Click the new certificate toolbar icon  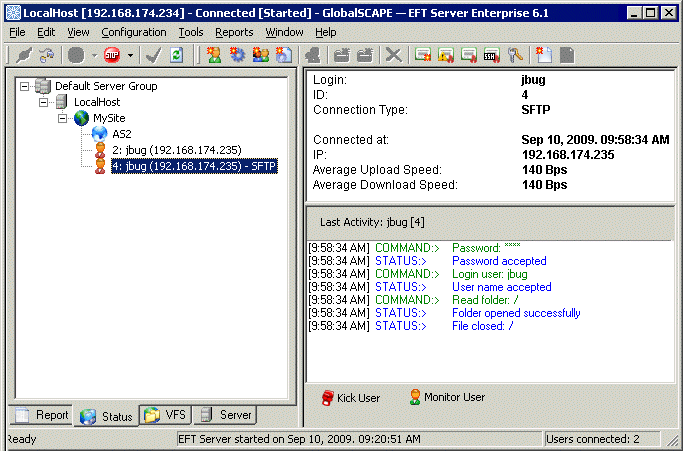click(423, 55)
